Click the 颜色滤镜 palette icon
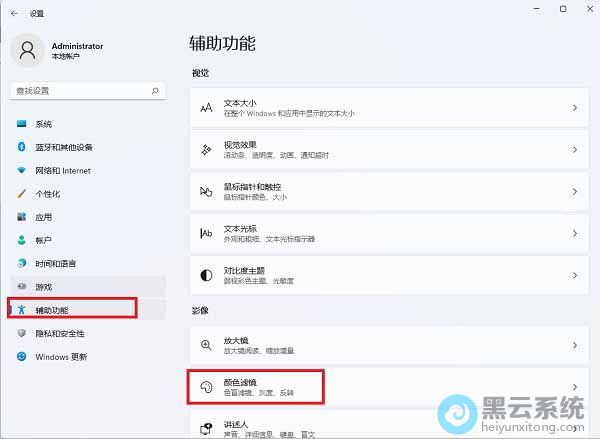 [206, 386]
